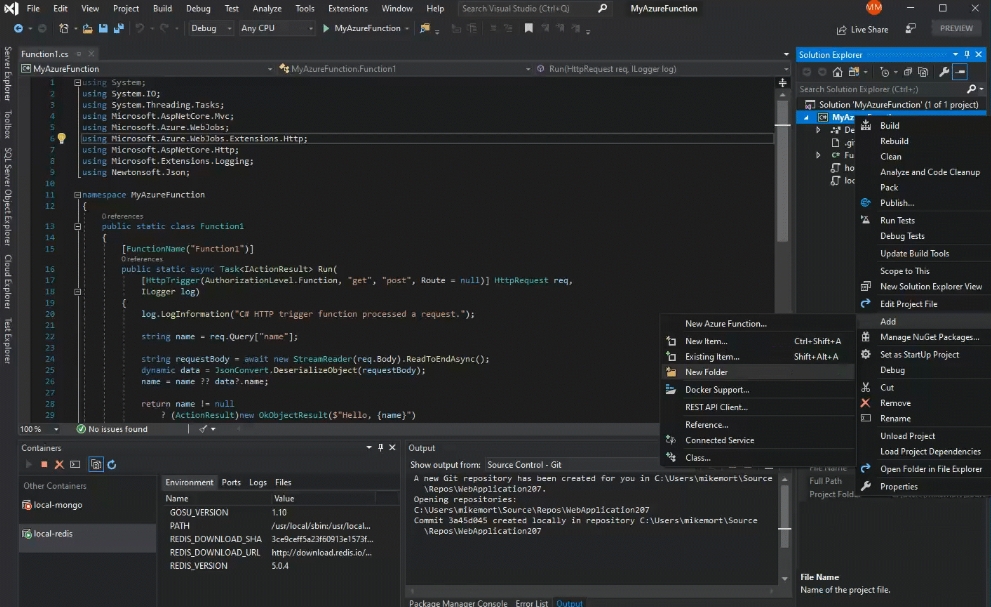991x607 pixels.
Task: Open the Any CPU platform dropdown
Action: 276,29
